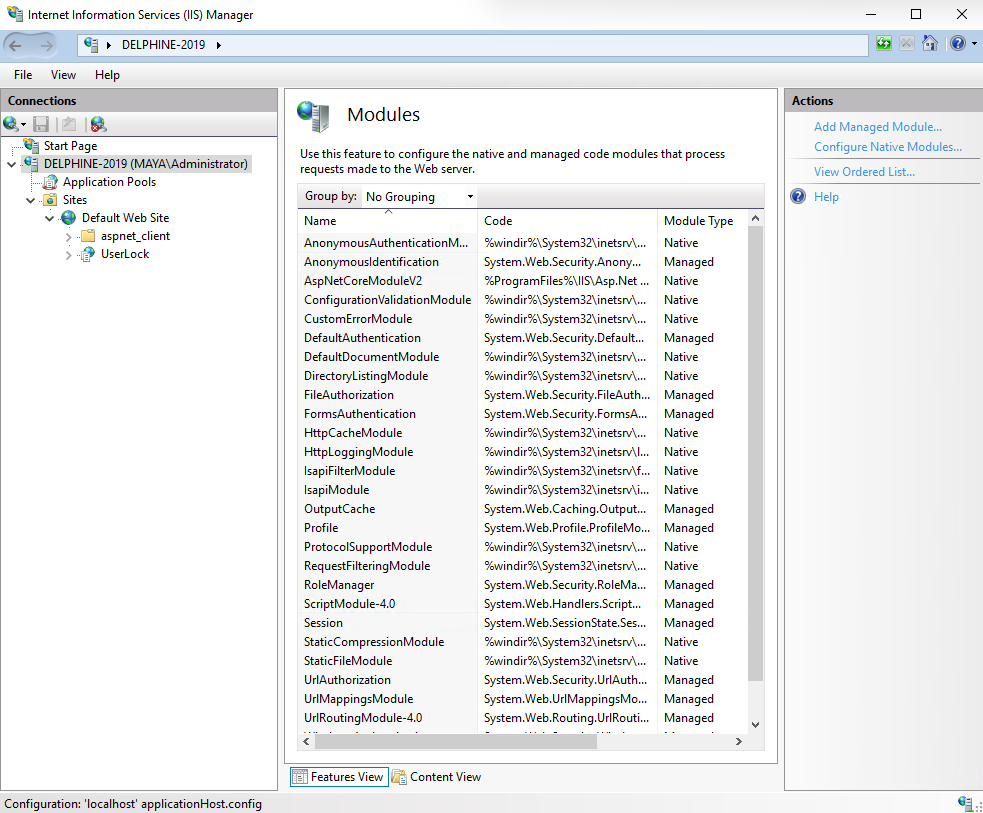Click the Delete Connection icon
This screenshot has height=813, width=983.
[98, 124]
